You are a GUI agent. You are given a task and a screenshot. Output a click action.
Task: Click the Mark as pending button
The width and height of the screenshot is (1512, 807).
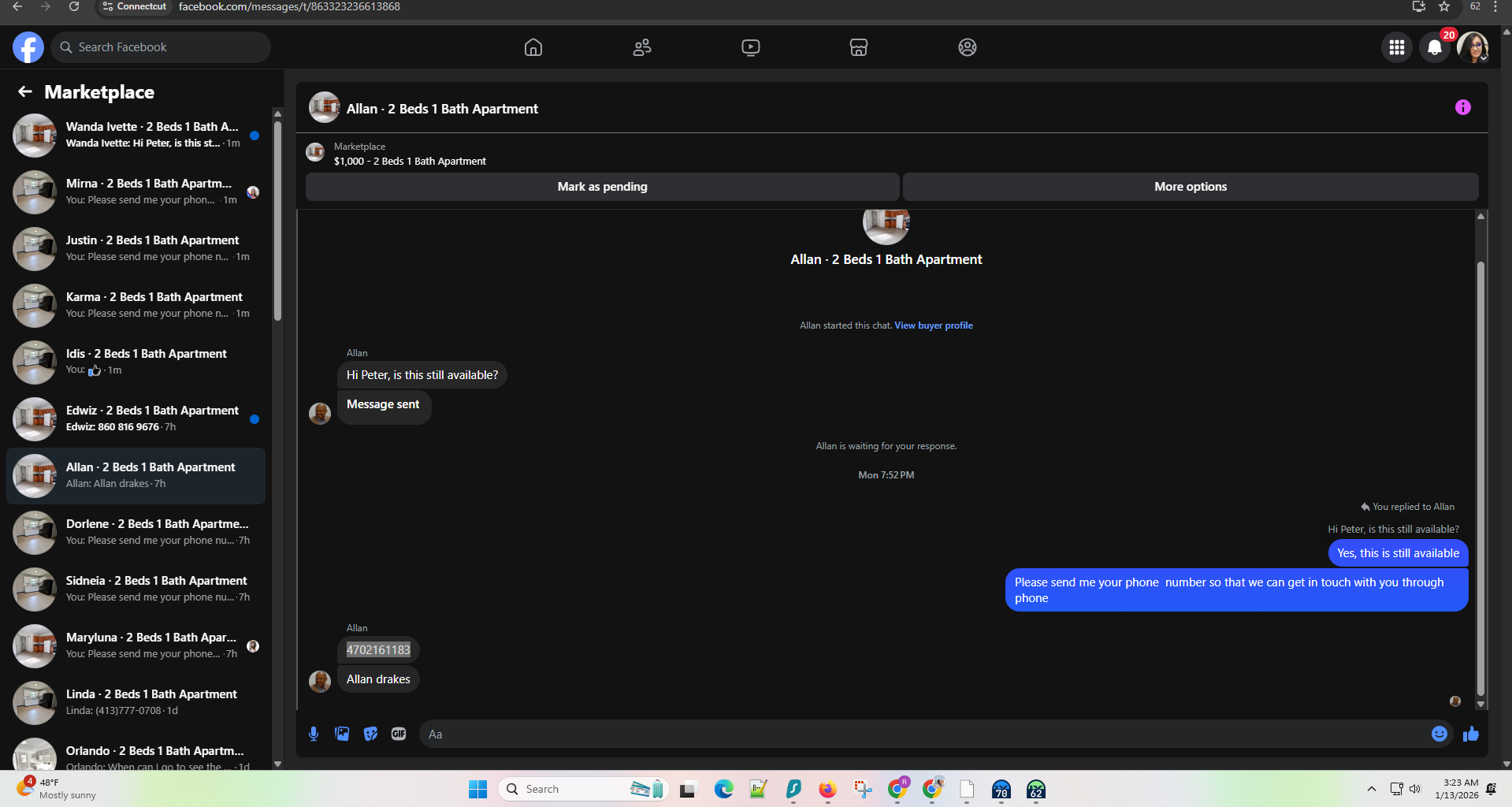pos(603,187)
